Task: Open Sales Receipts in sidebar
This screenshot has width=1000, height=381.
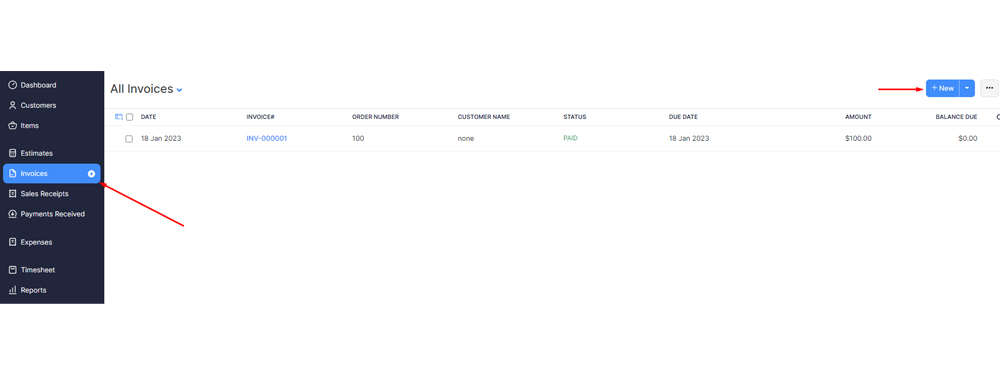Action: pyautogui.click(x=44, y=193)
